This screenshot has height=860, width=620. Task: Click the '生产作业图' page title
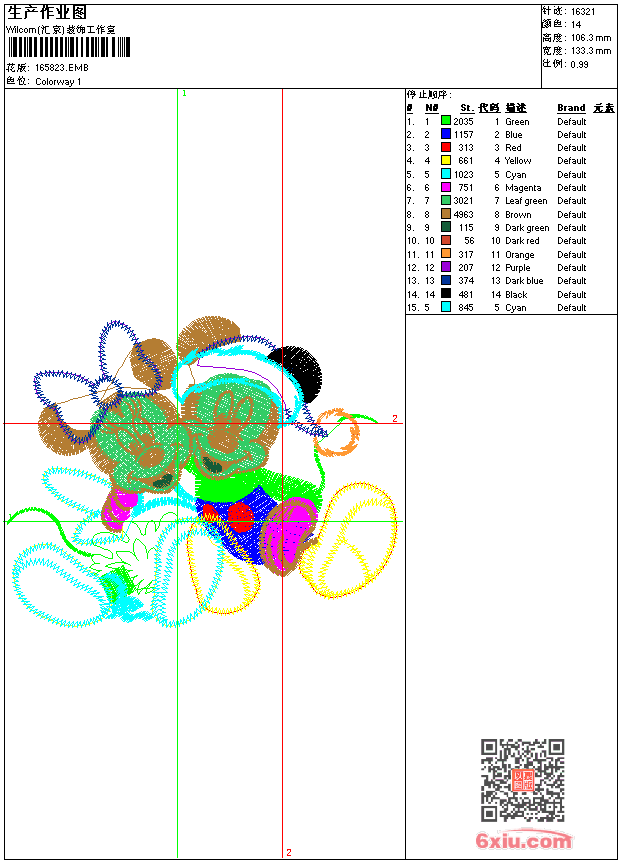[47, 13]
